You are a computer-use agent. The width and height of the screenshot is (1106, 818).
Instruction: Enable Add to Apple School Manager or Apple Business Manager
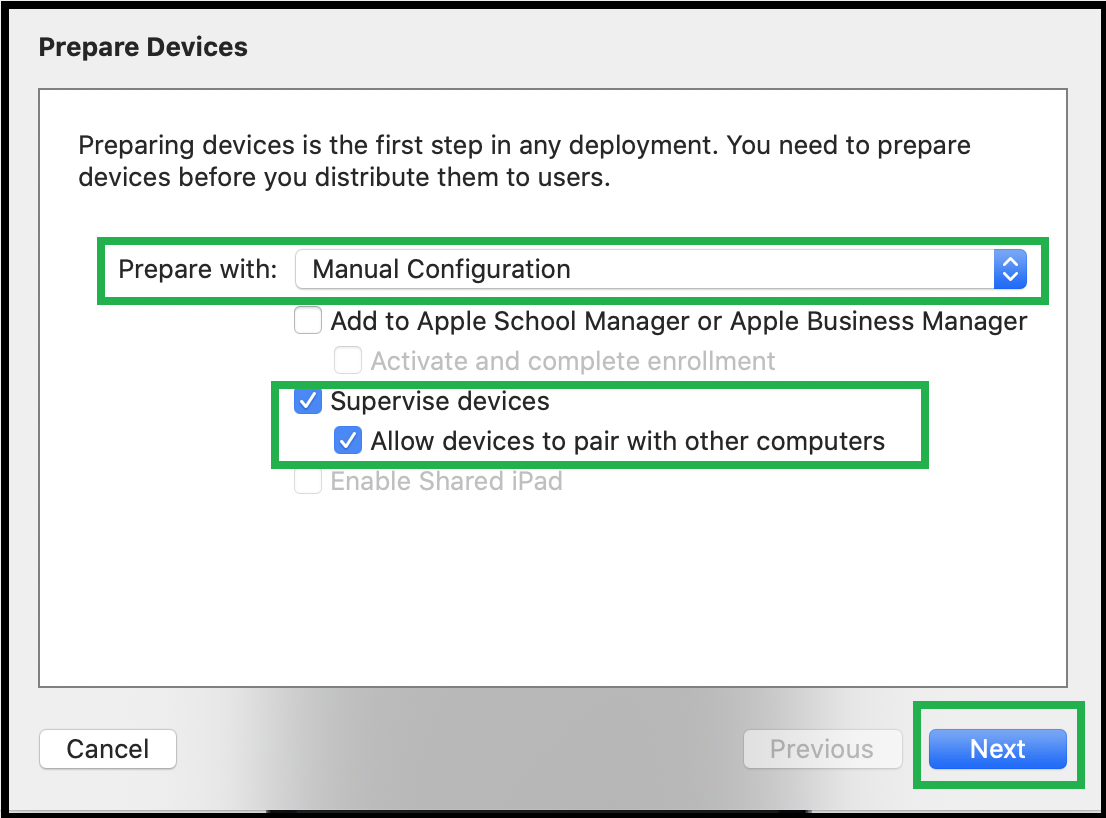(307, 320)
